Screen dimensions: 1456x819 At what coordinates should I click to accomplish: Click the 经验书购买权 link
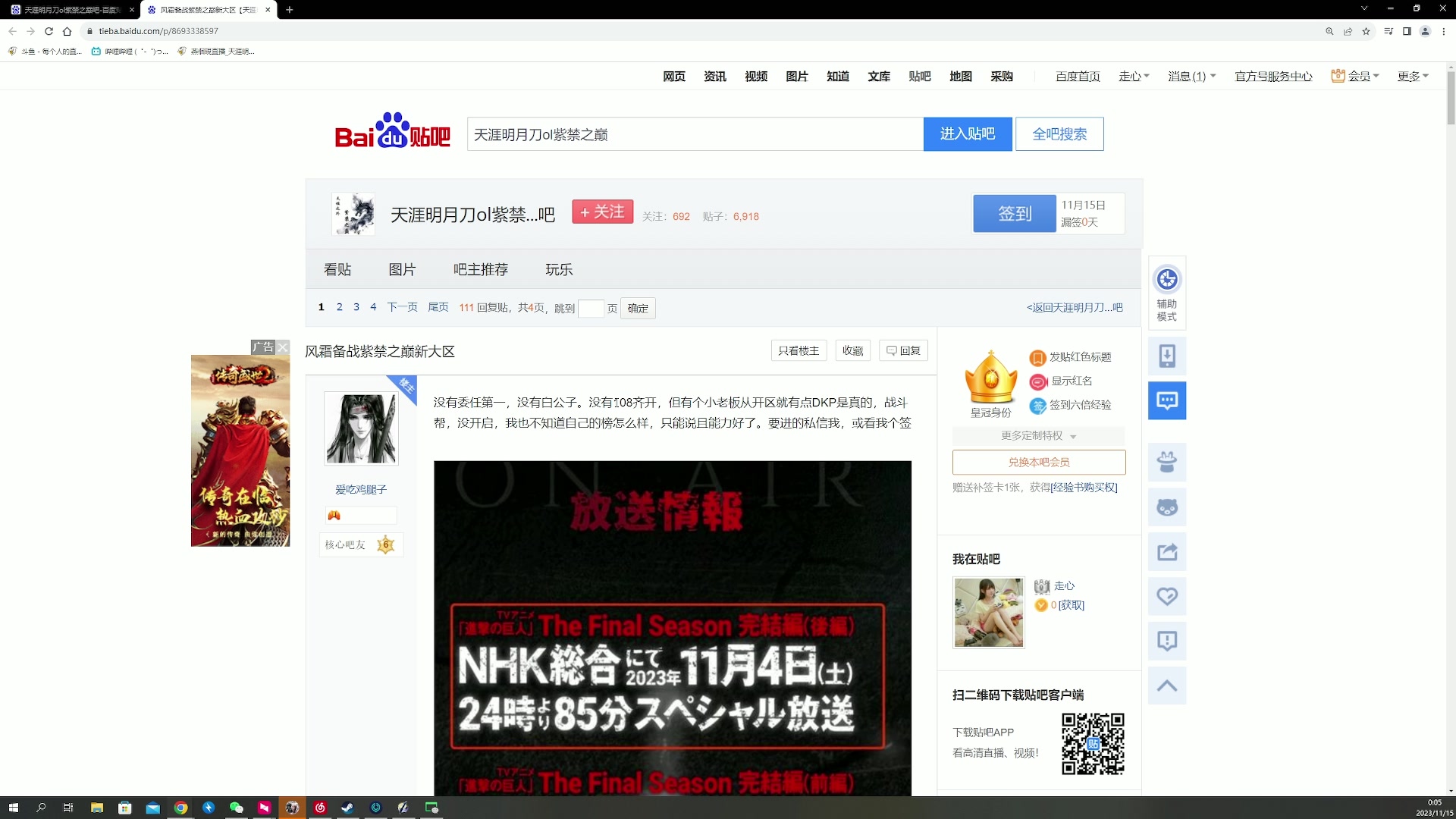[x=1084, y=488]
